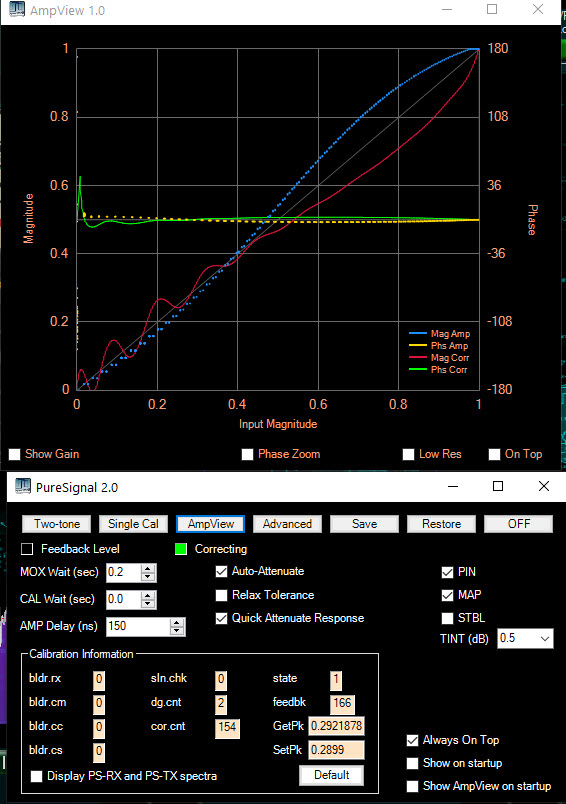Click the SetPk value field
Image resolution: width=566 pixels, height=804 pixels.
pos(336,750)
